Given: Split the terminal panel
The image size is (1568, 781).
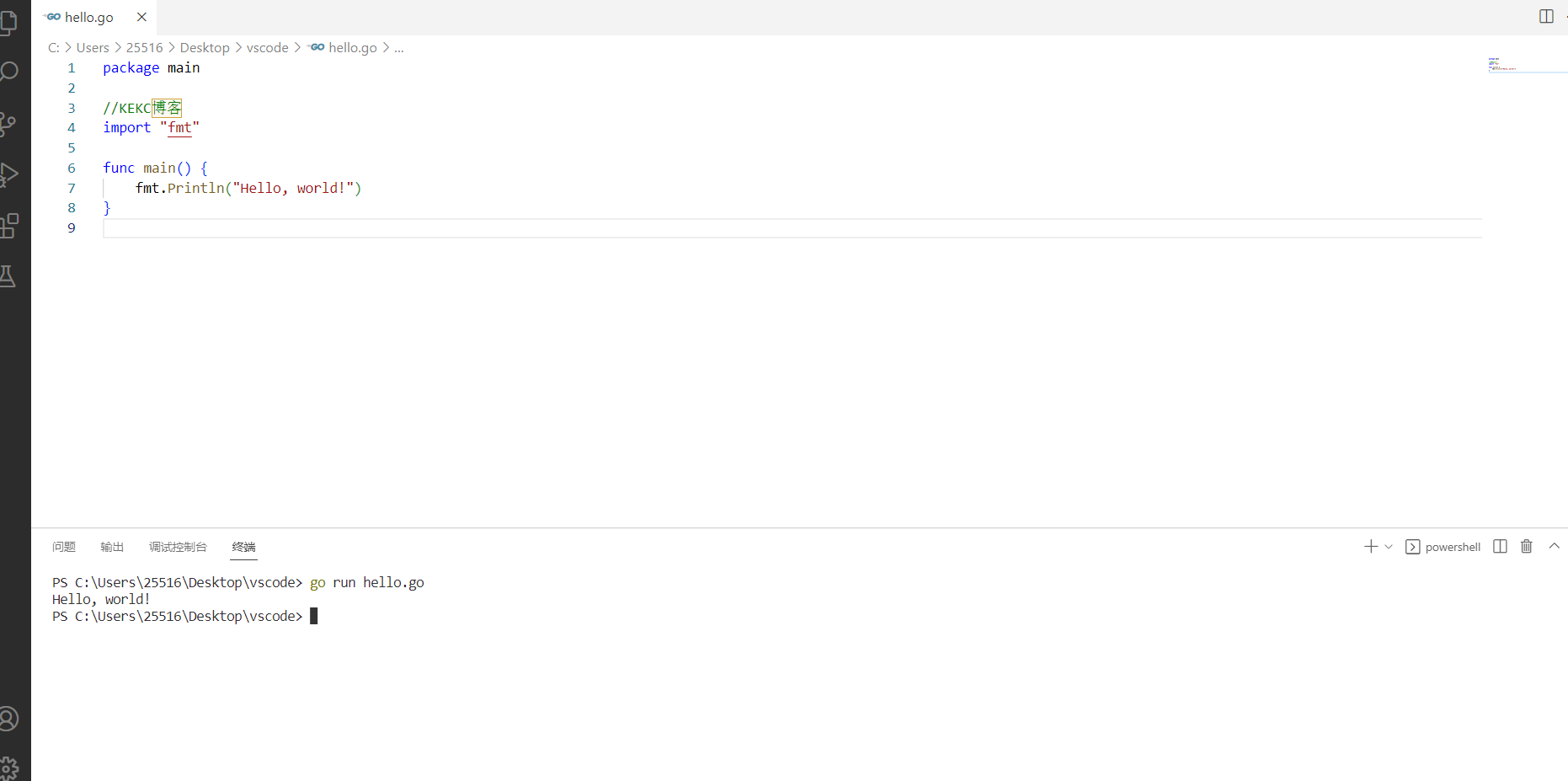Looking at the screenshot, I should click(1500, 547).
